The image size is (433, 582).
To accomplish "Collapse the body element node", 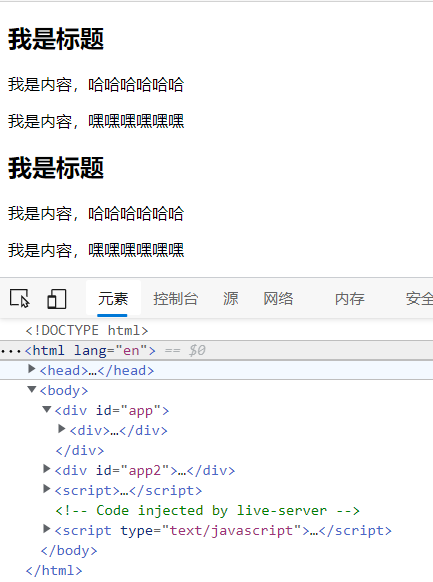I will (x=32, y=389).
